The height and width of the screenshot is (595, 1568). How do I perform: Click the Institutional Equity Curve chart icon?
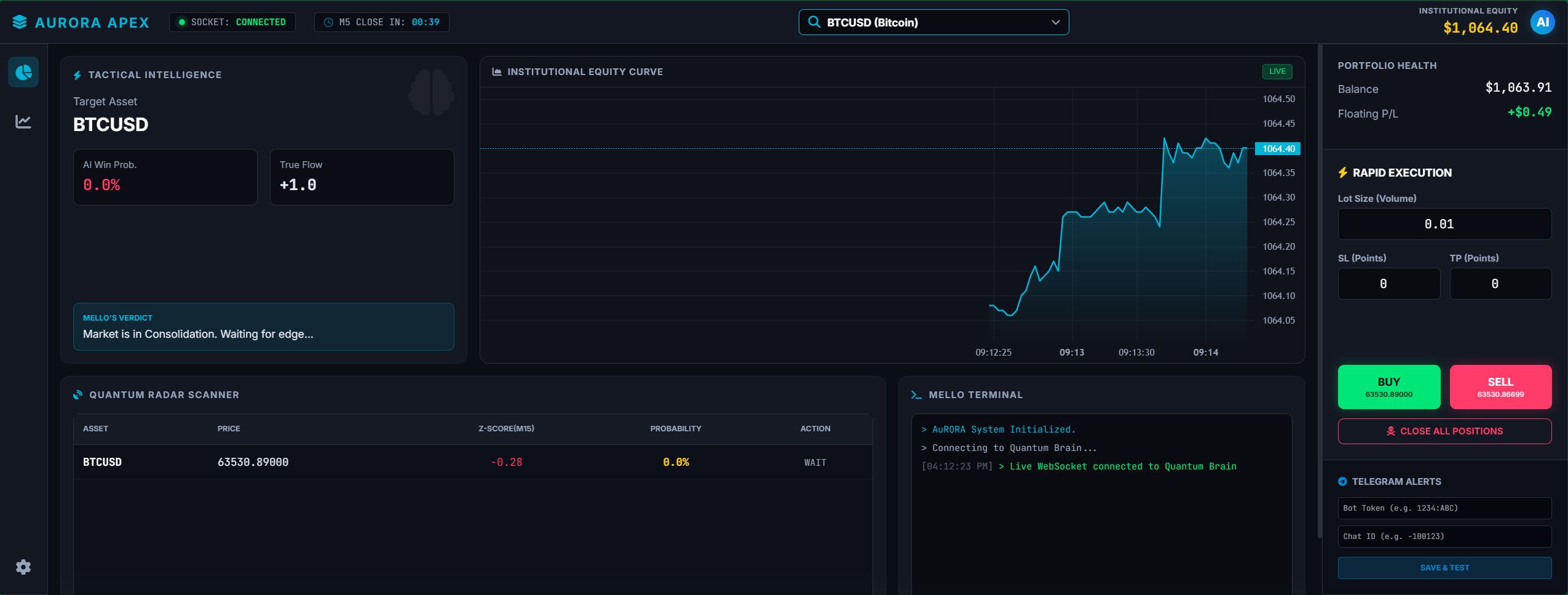pyautogui.click(x=497, y=72)
